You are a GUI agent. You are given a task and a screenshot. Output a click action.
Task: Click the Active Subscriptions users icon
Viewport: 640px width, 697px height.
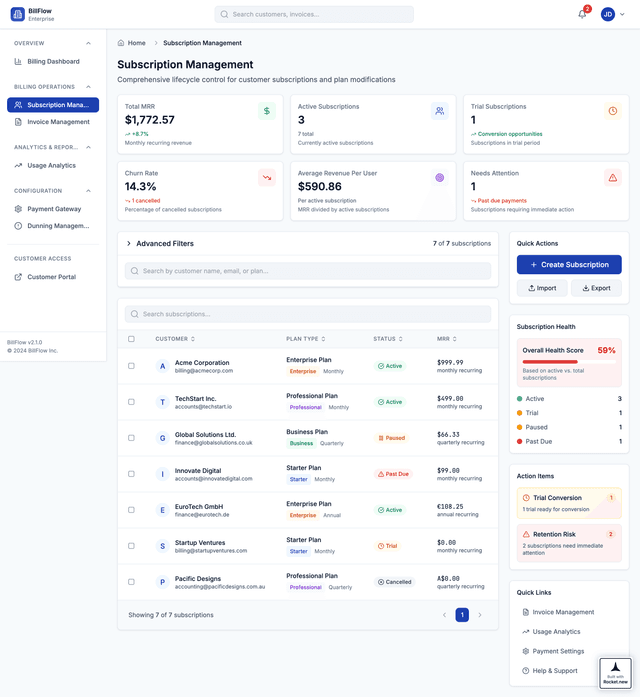439,111
